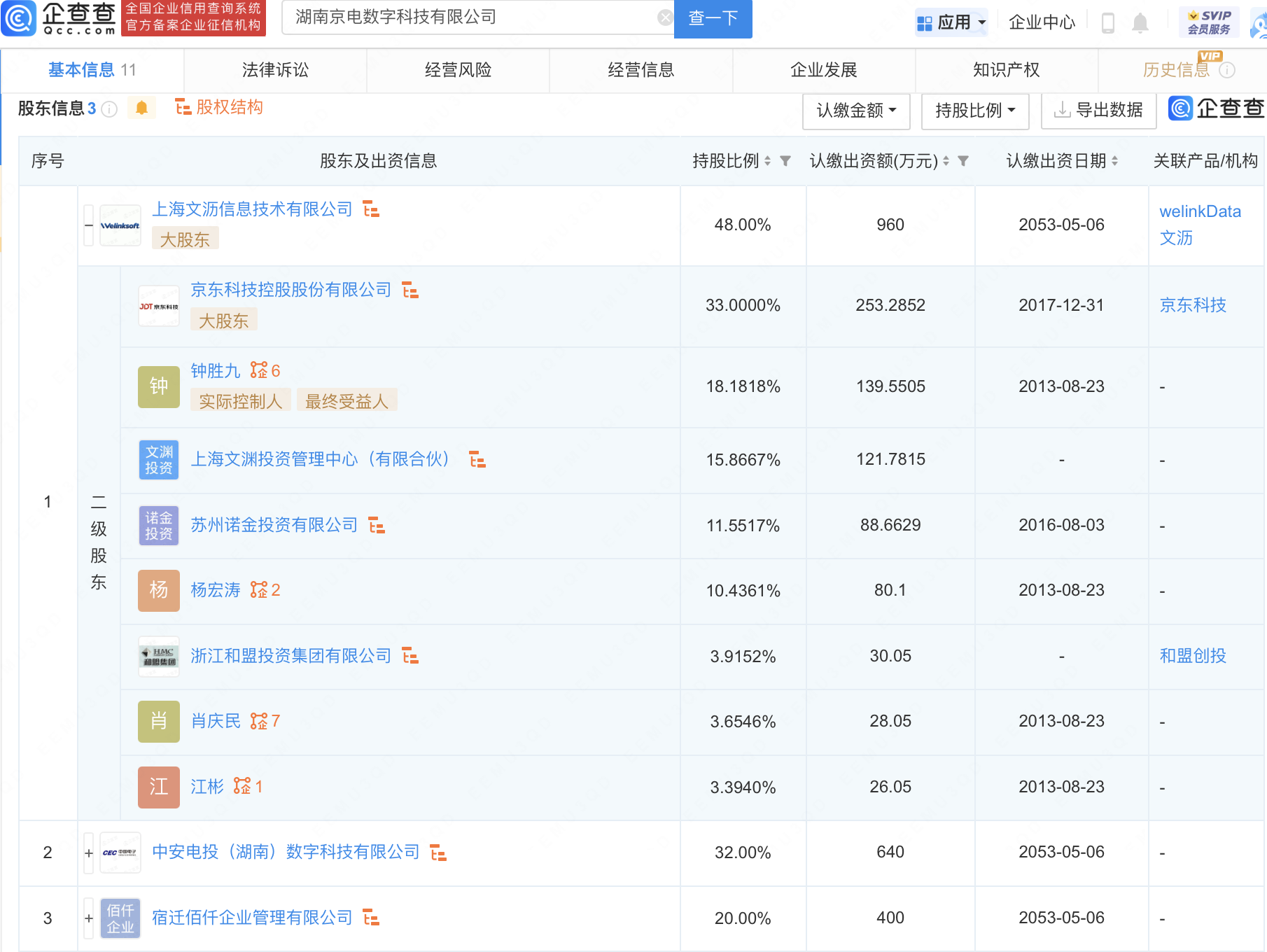Viewport: 1267px width, 952px height.
Task: Filter the 持股比例 column with funnel icon
Action: [785, 161]
